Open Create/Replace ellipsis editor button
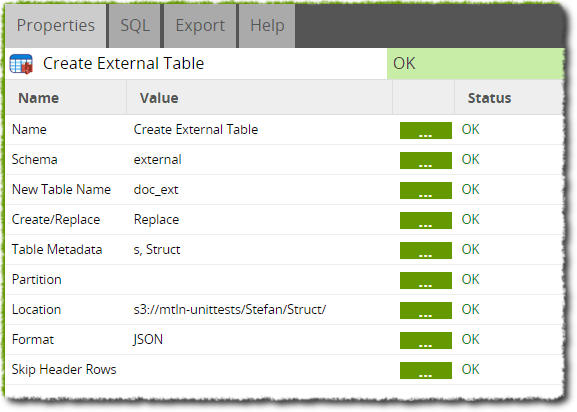Viewport: 577px width, 412px height. point(426,220)
